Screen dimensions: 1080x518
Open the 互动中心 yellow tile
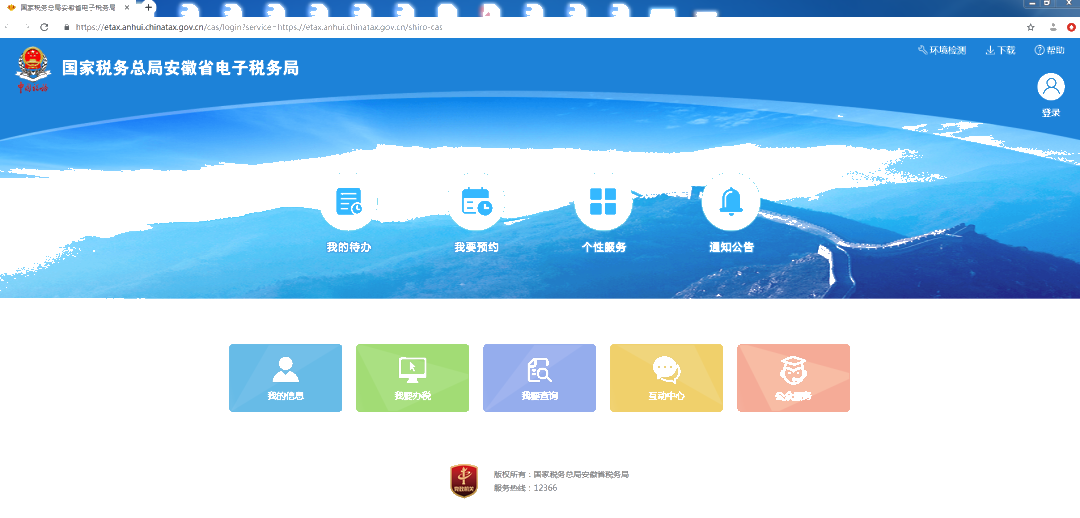[x=667, y=378]
